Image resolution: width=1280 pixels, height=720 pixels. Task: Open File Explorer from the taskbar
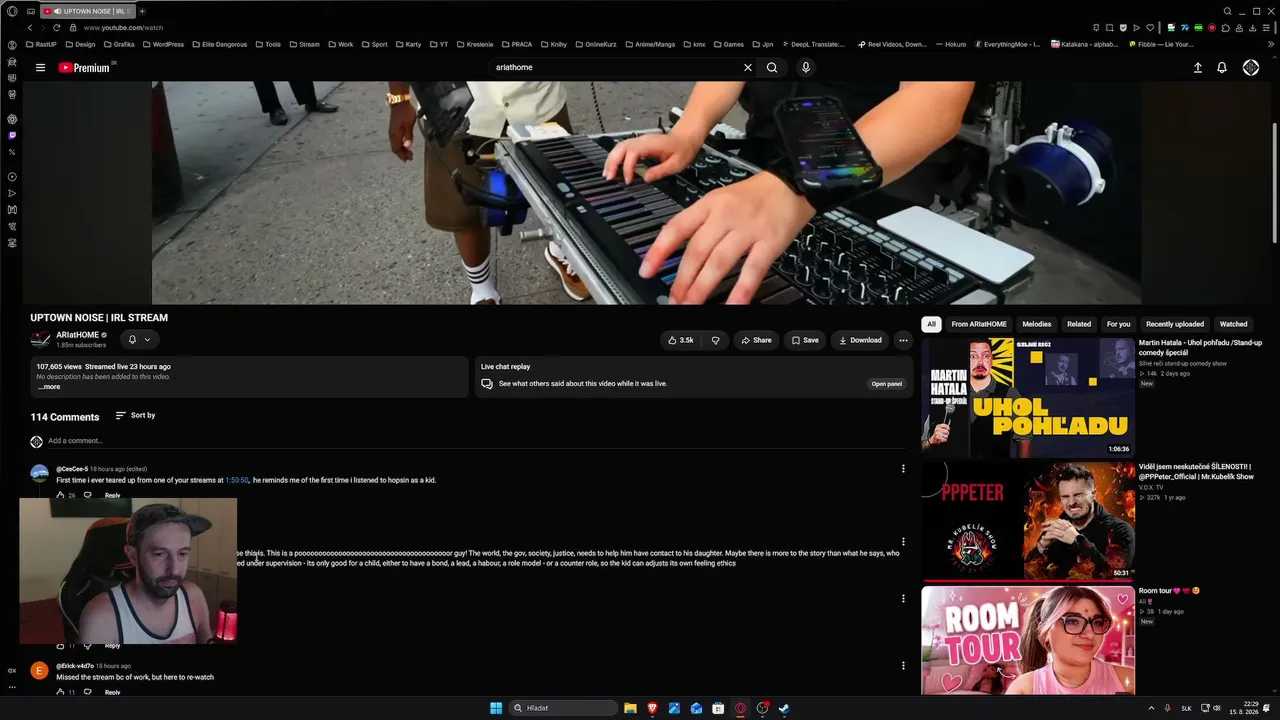click(x=630, y=708)
